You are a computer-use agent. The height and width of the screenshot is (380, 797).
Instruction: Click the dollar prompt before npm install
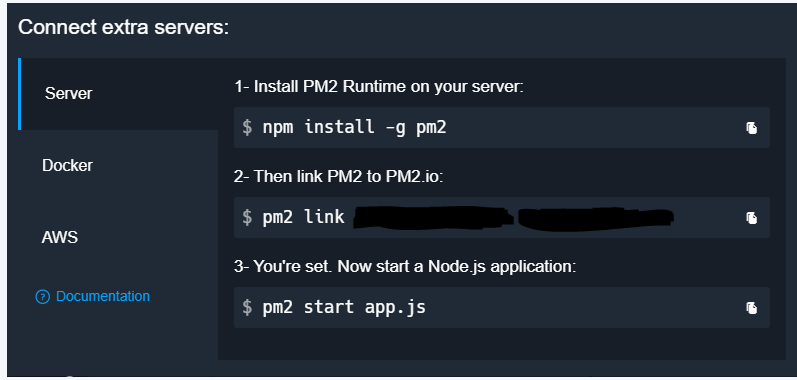(247, 128)
